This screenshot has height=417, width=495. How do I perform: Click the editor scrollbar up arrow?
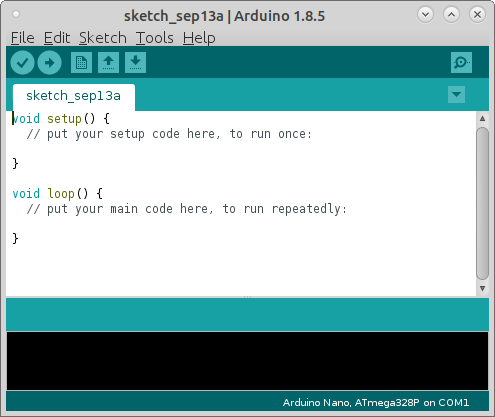(482, 119)
